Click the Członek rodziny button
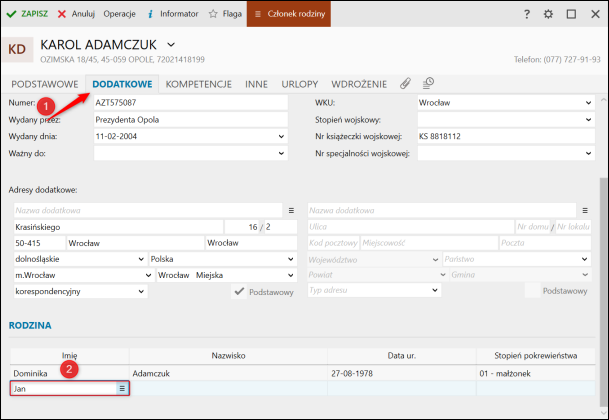This screenshot has width=609, height=420. coord(289,14)
